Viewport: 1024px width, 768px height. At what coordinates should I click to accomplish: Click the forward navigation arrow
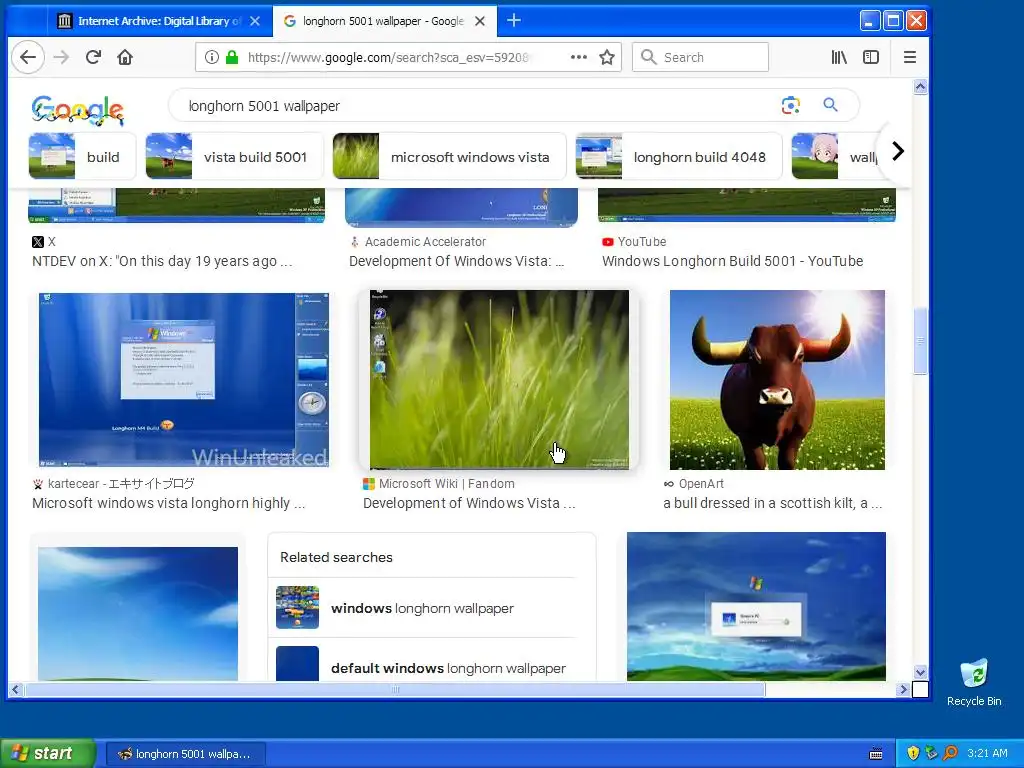click(61, 57)
